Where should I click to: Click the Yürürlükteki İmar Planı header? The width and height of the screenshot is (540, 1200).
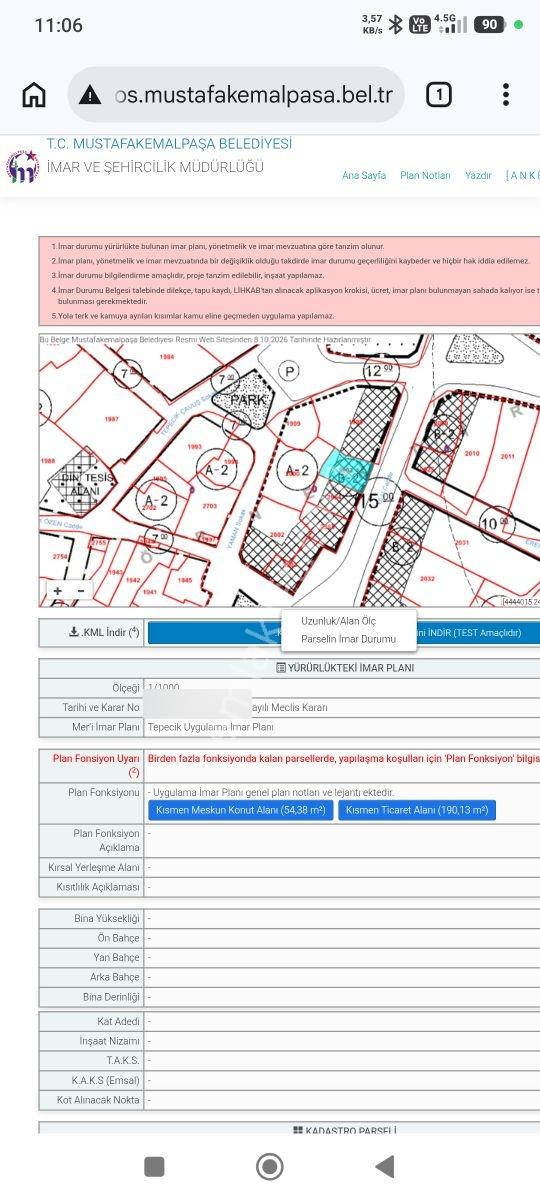[x=344, y=667]
